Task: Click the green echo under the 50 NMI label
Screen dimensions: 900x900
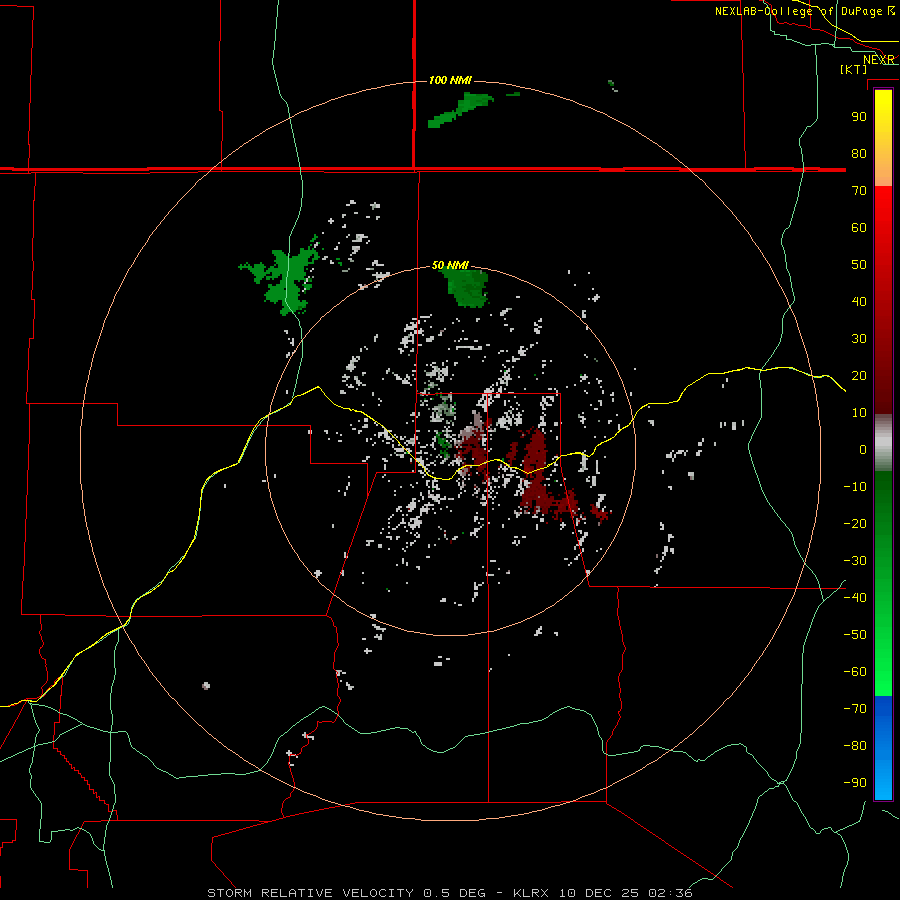Action: [467, 289]
